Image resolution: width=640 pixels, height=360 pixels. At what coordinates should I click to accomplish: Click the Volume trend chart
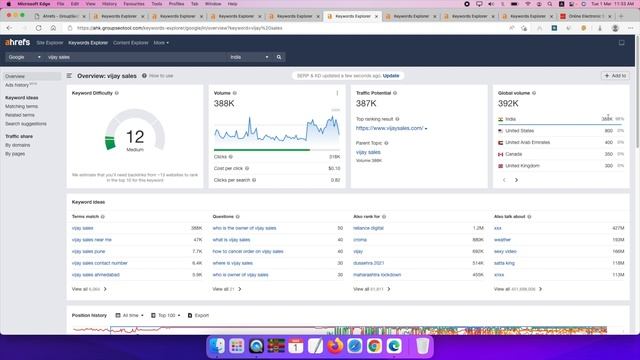pyautogui.click(x=277, y=129)
